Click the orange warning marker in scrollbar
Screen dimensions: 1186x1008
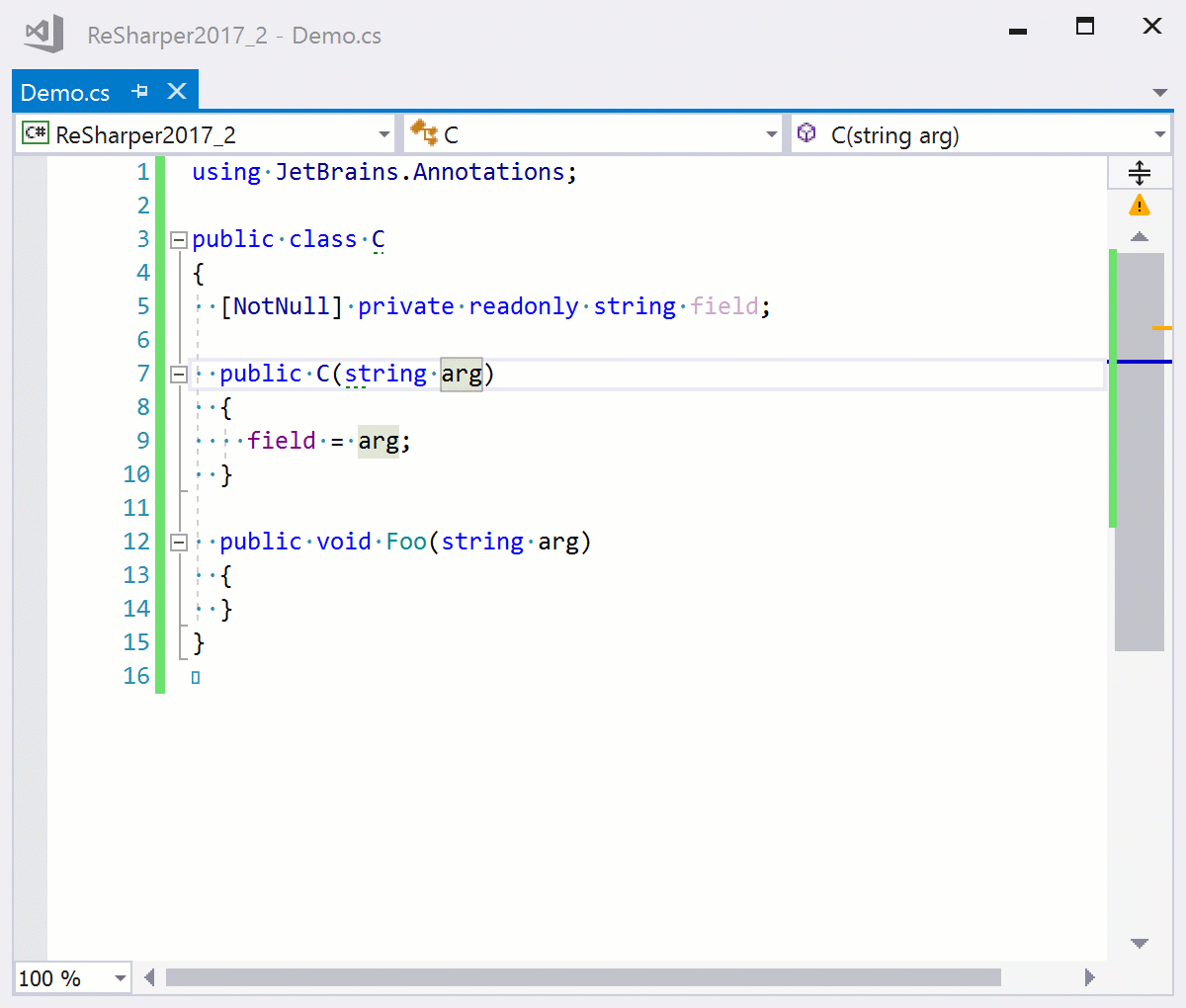click(x=1162, y=327)
